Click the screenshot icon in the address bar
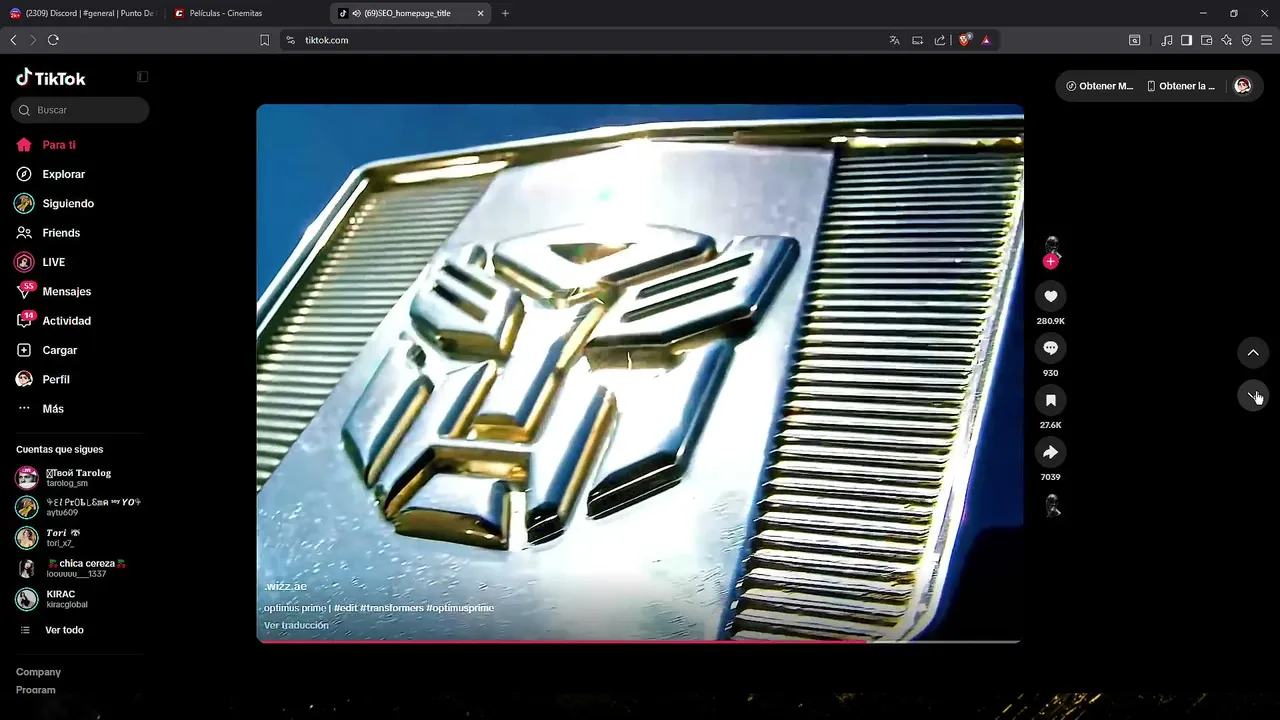This screenshot has height=720, width=1280. pyautogui.click(x=917, y=40)
